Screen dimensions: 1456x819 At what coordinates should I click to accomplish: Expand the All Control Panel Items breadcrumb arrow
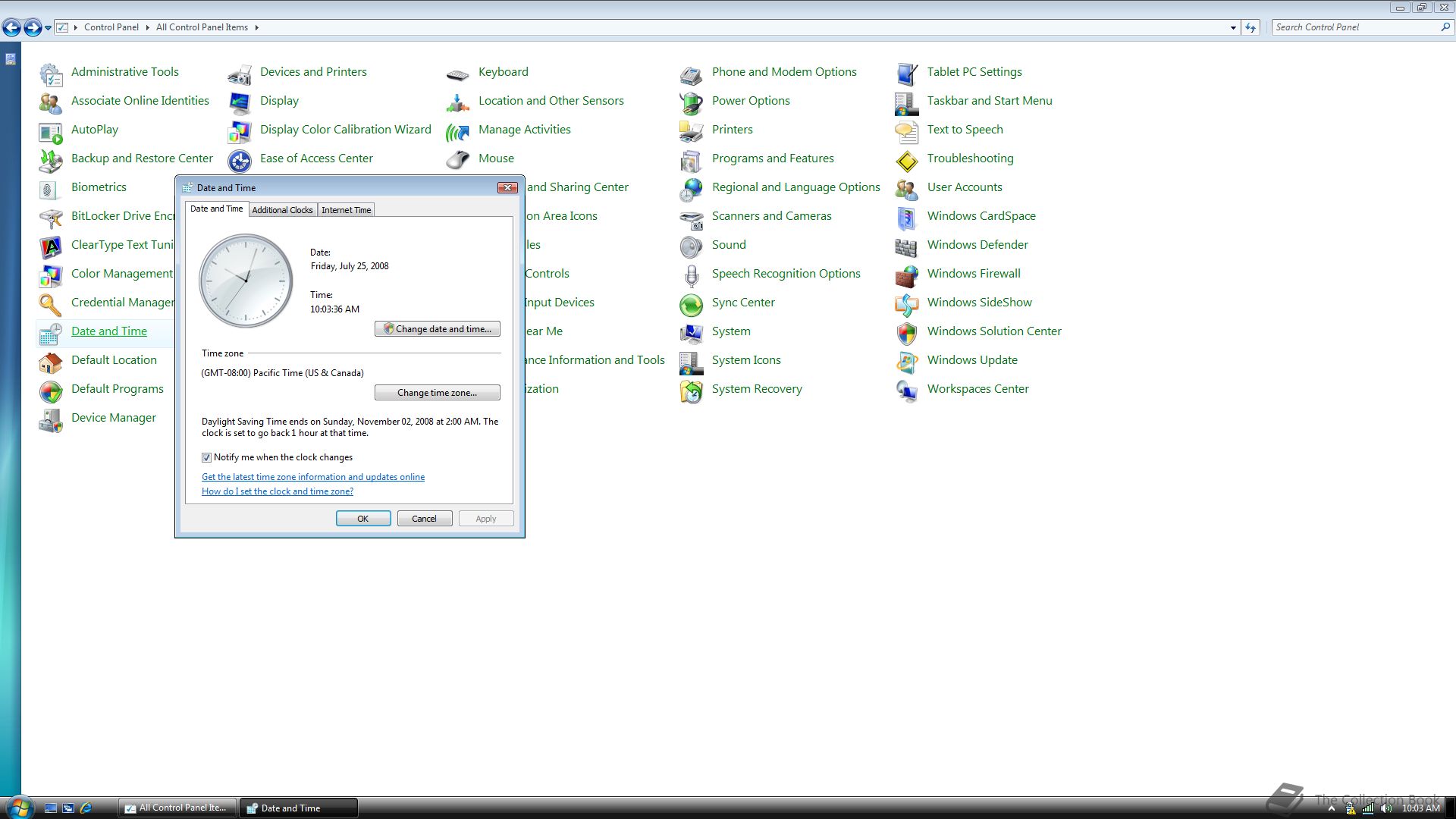[256, 27]
